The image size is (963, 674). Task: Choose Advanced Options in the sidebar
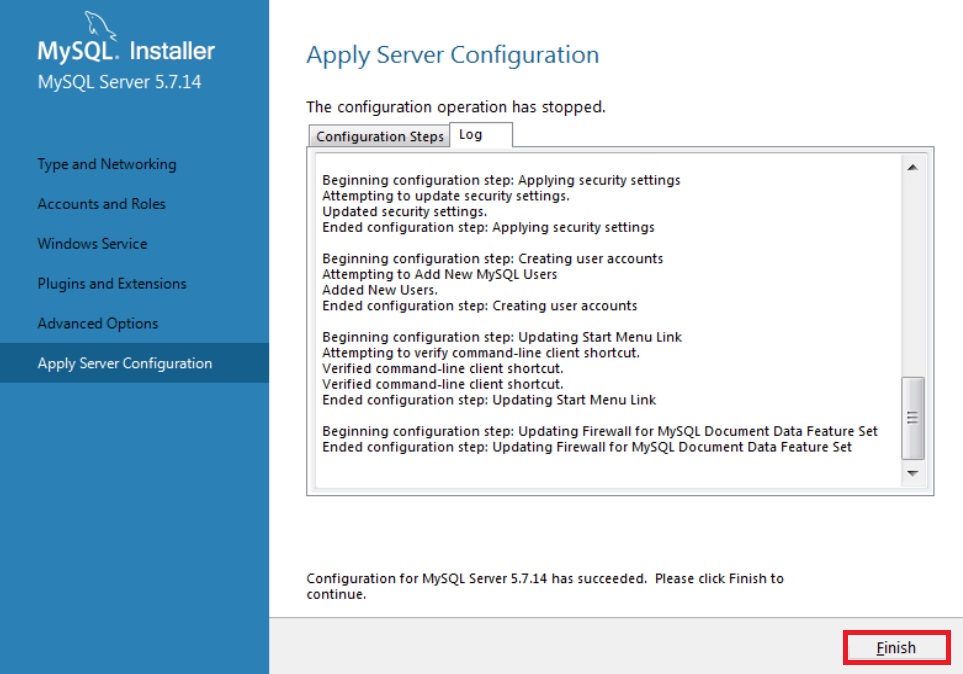coord(98,324)
